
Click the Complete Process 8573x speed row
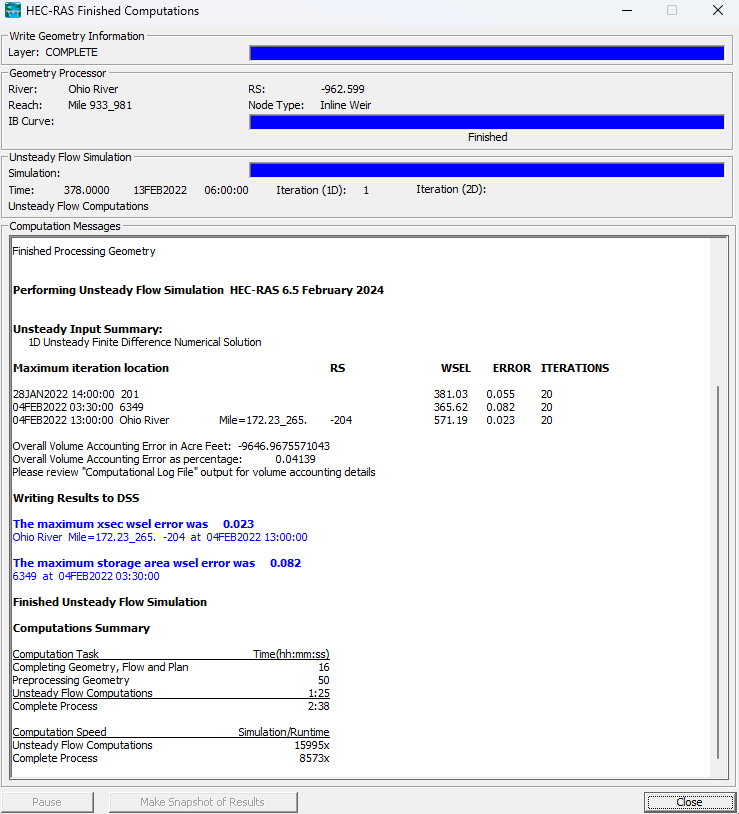171,758
